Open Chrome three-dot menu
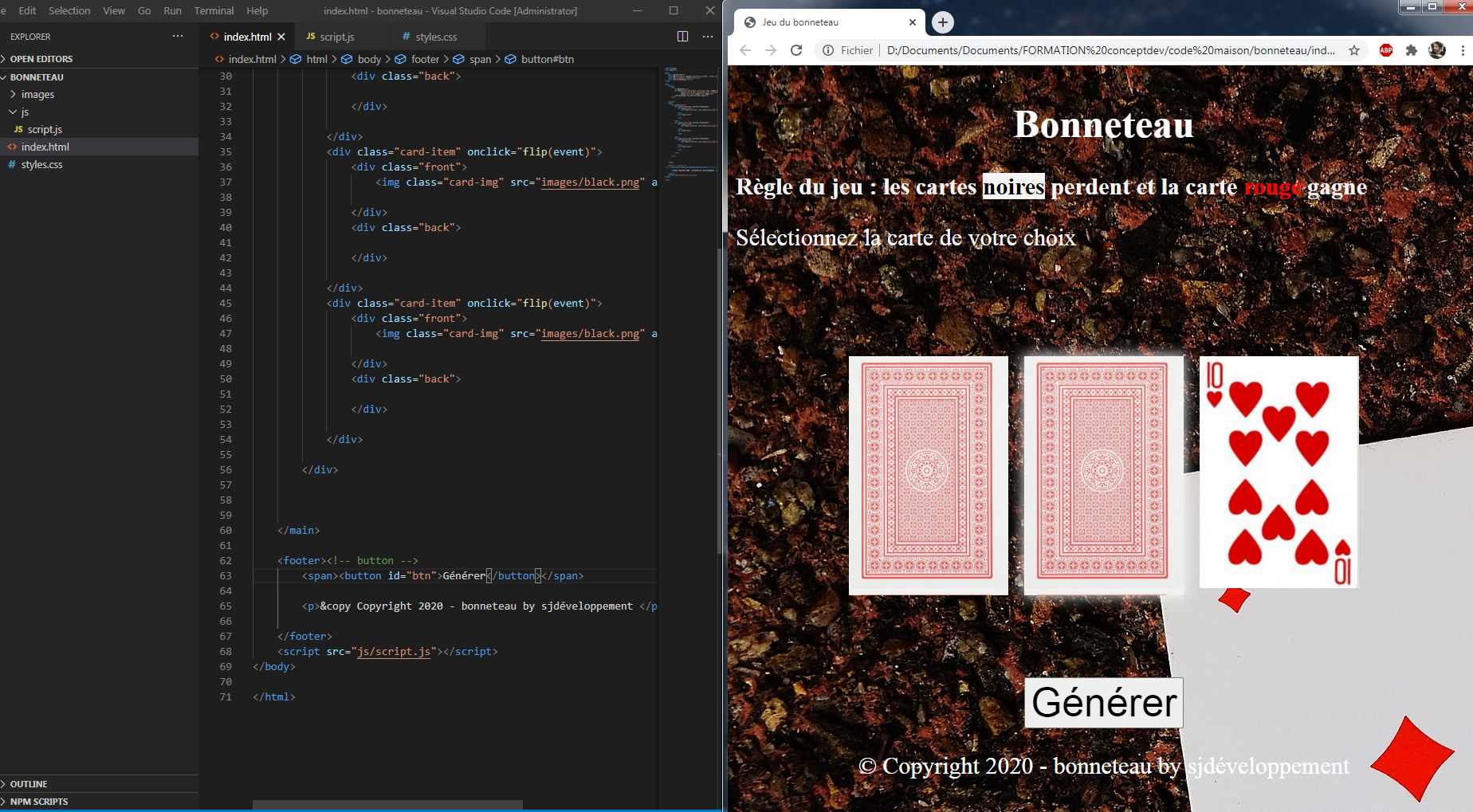This screenshot has height=812, width=1473. [1463, 50]
